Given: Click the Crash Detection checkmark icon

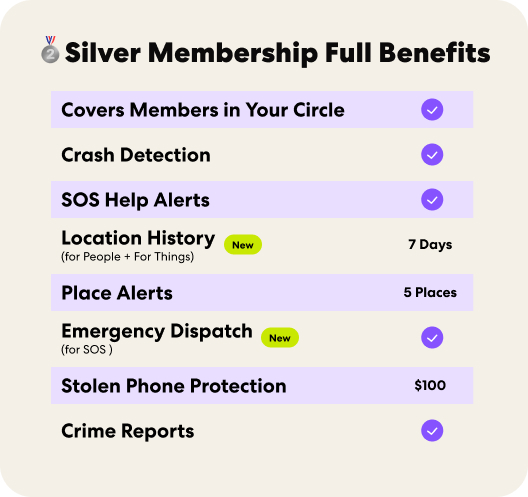Looking at the screenshot, I should 432,155.
